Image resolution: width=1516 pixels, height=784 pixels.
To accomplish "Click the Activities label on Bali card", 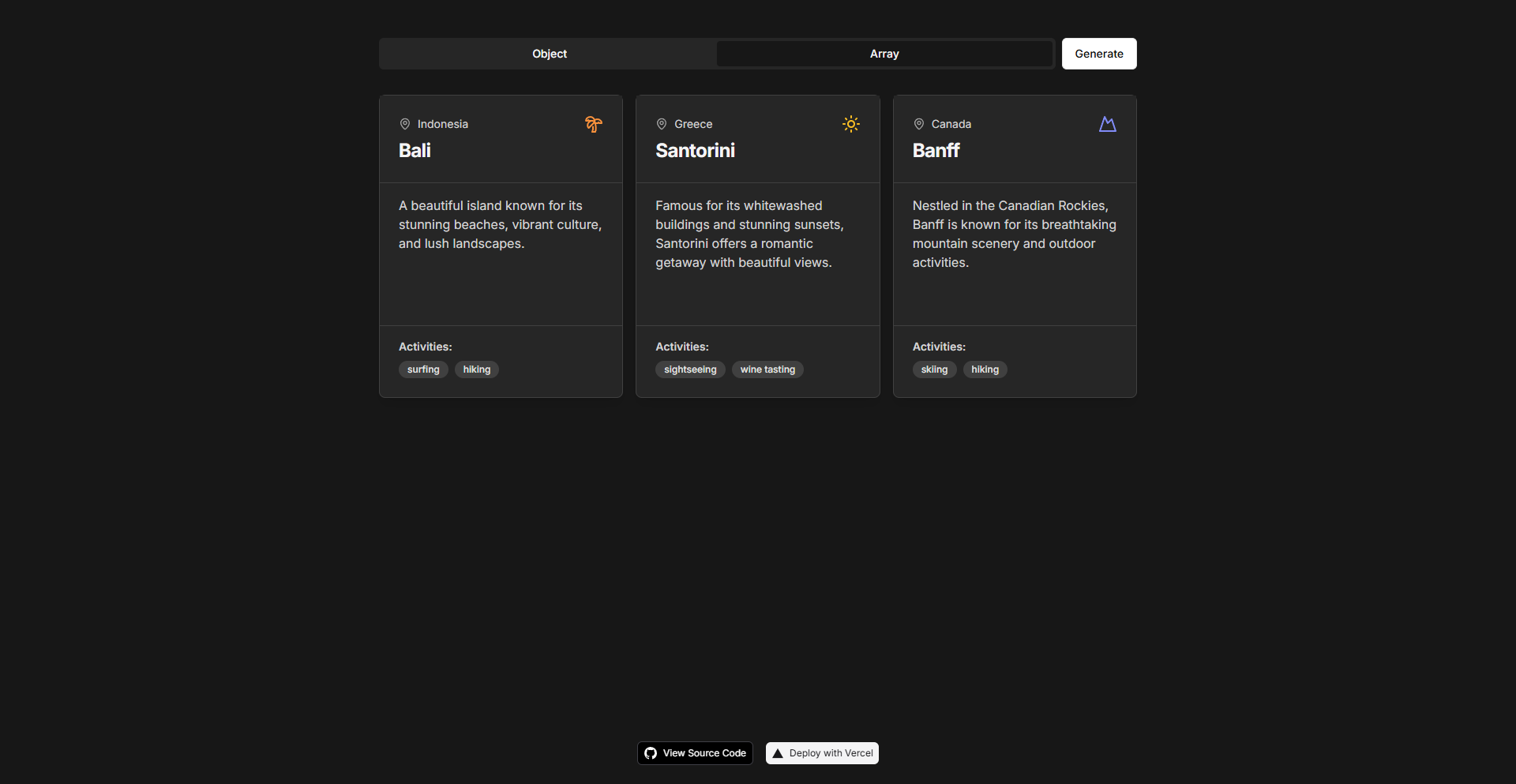I will click(x=426, y=347).
